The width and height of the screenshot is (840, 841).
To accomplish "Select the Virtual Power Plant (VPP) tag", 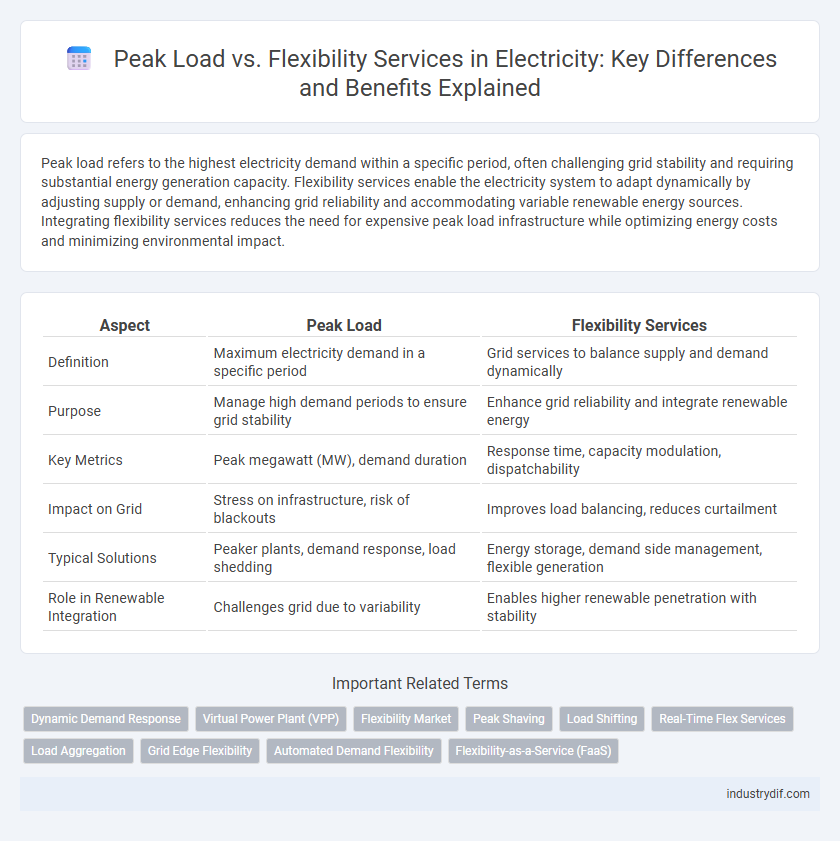I will tap(270, 718).
